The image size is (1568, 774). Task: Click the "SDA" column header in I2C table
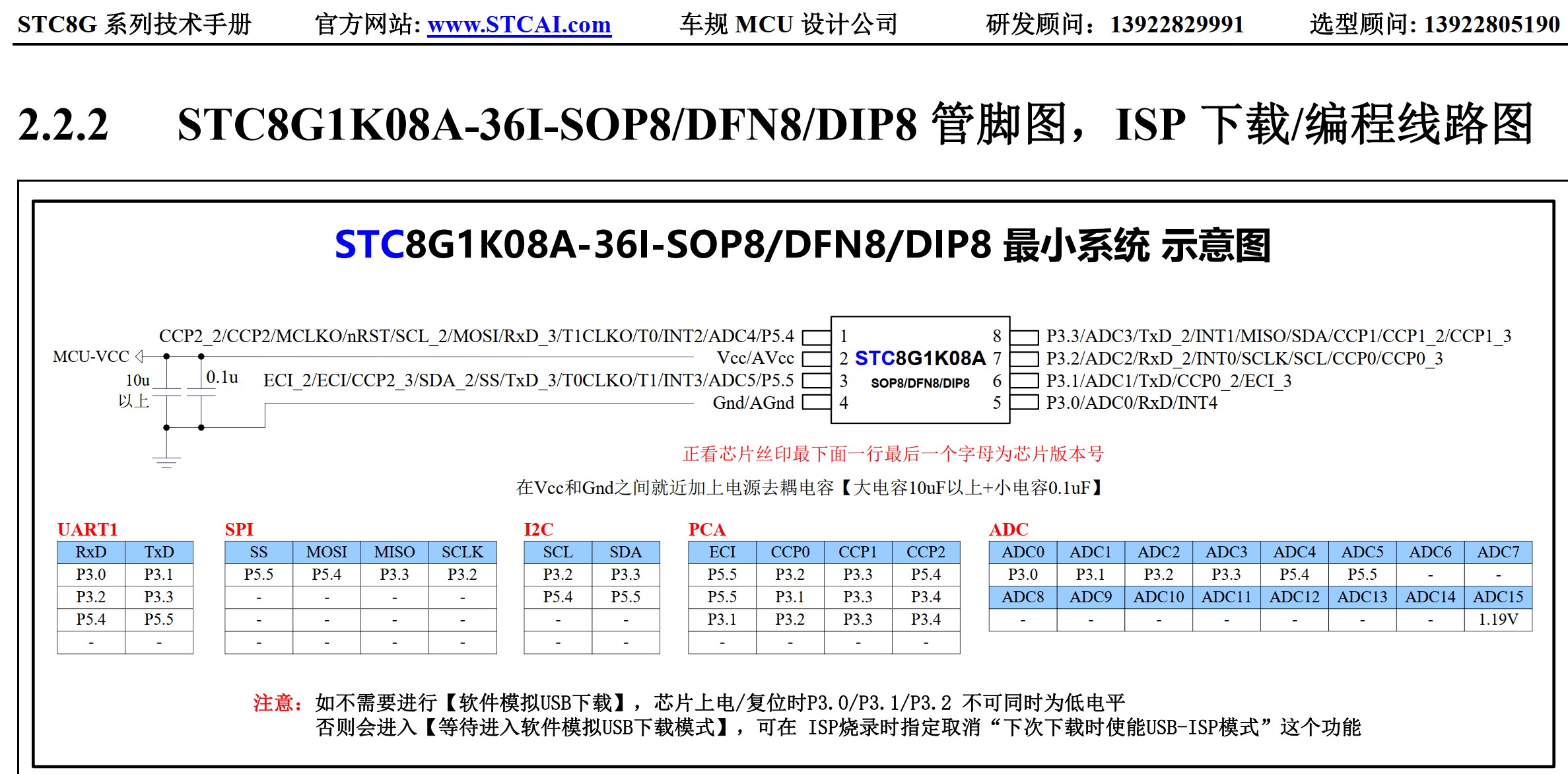[x=626, y=552]
